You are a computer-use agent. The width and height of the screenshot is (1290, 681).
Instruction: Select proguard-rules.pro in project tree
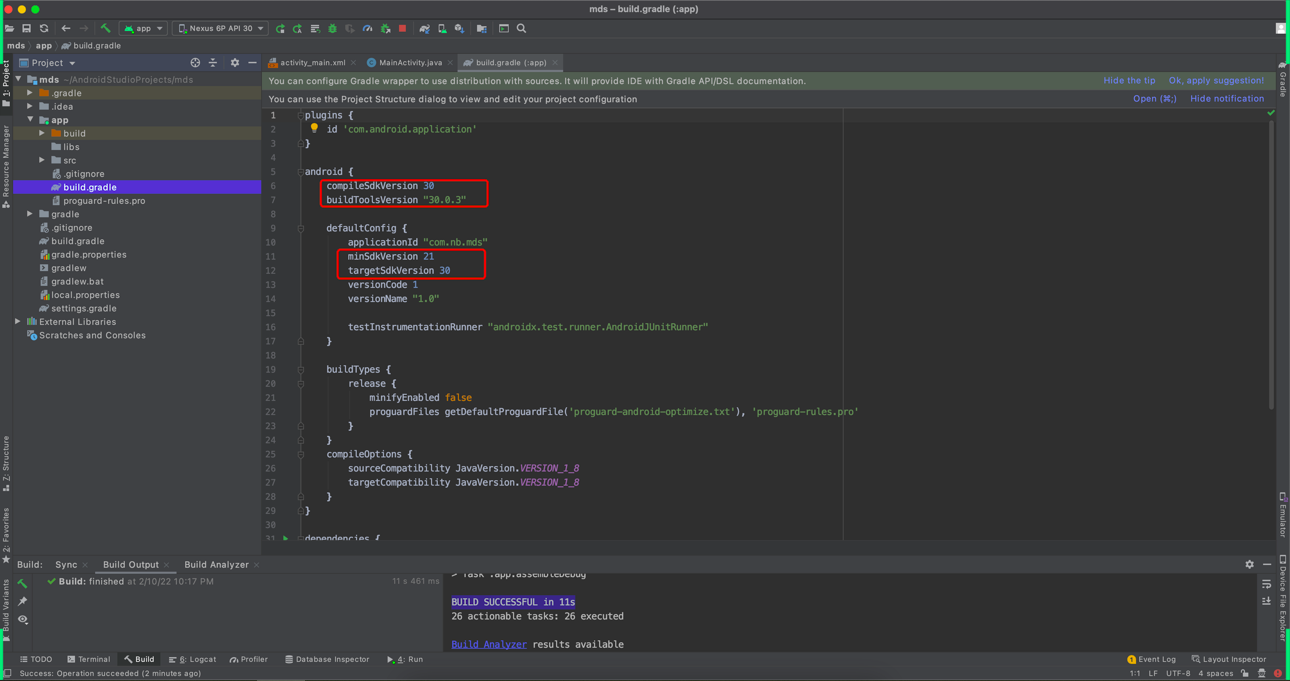tap(104, 201)
